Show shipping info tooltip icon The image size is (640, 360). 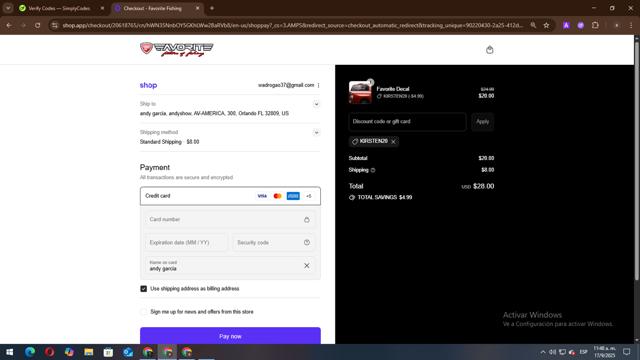click(373, 170)
